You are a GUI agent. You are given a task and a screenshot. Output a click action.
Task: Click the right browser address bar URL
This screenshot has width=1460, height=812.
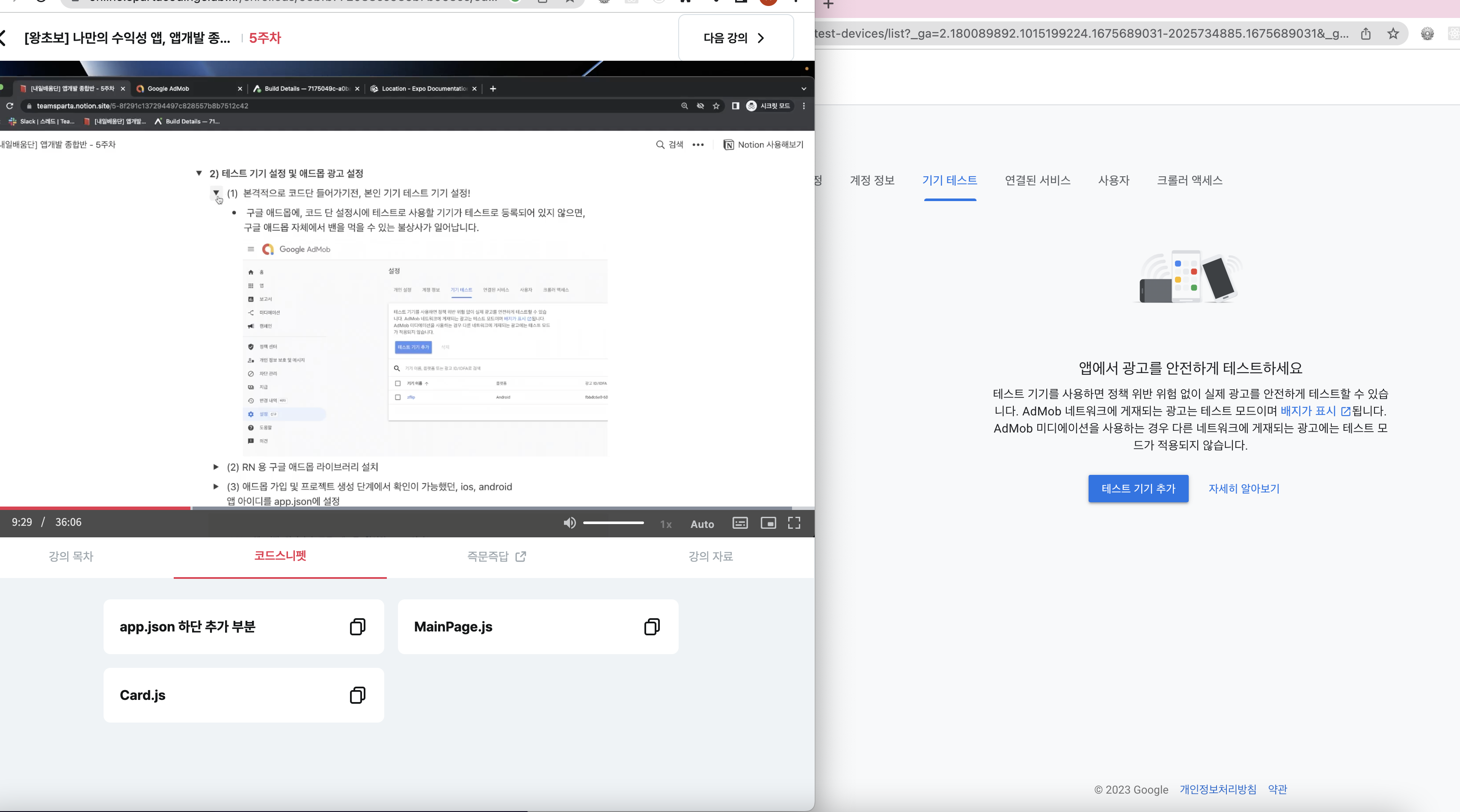(1081, 34)
